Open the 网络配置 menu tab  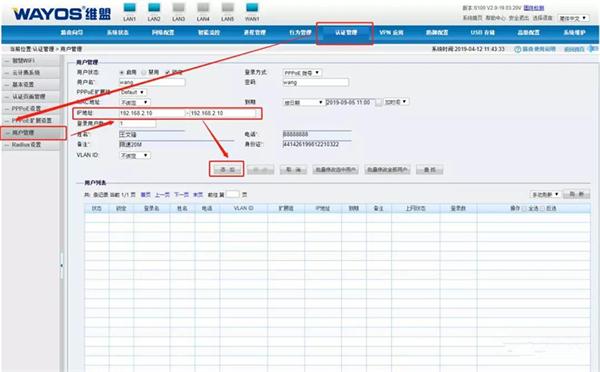163,33
